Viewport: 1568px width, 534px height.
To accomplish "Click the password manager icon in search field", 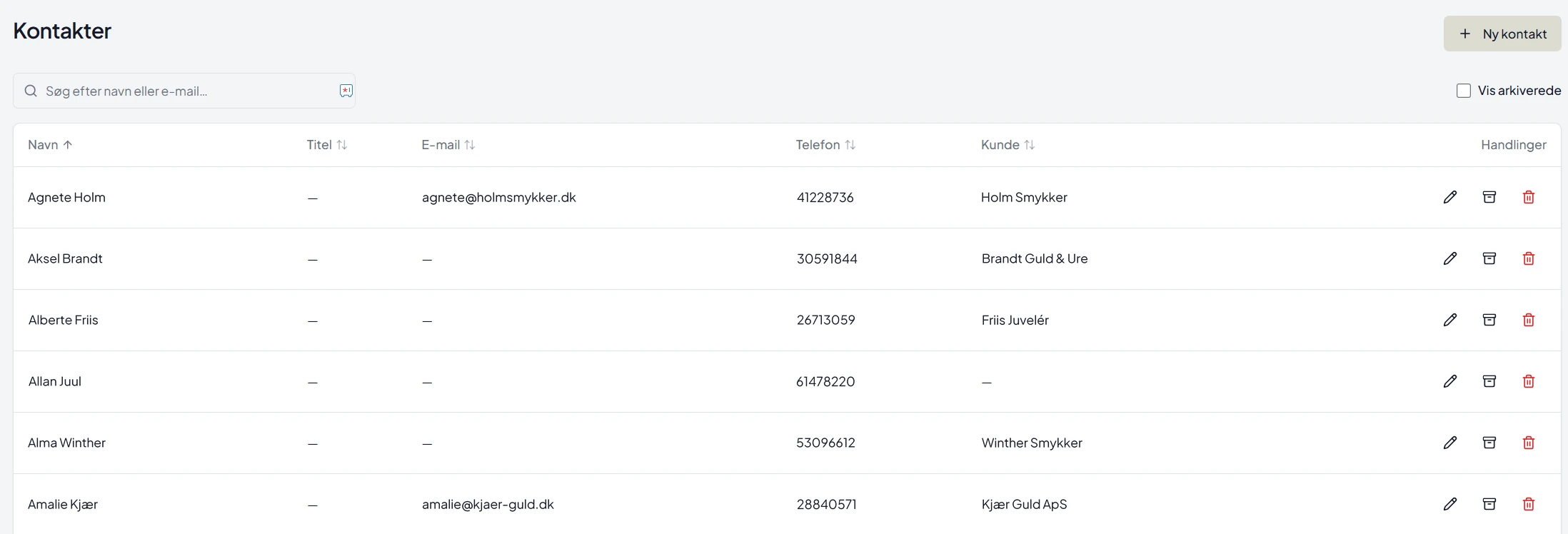I will click(346, 91).
